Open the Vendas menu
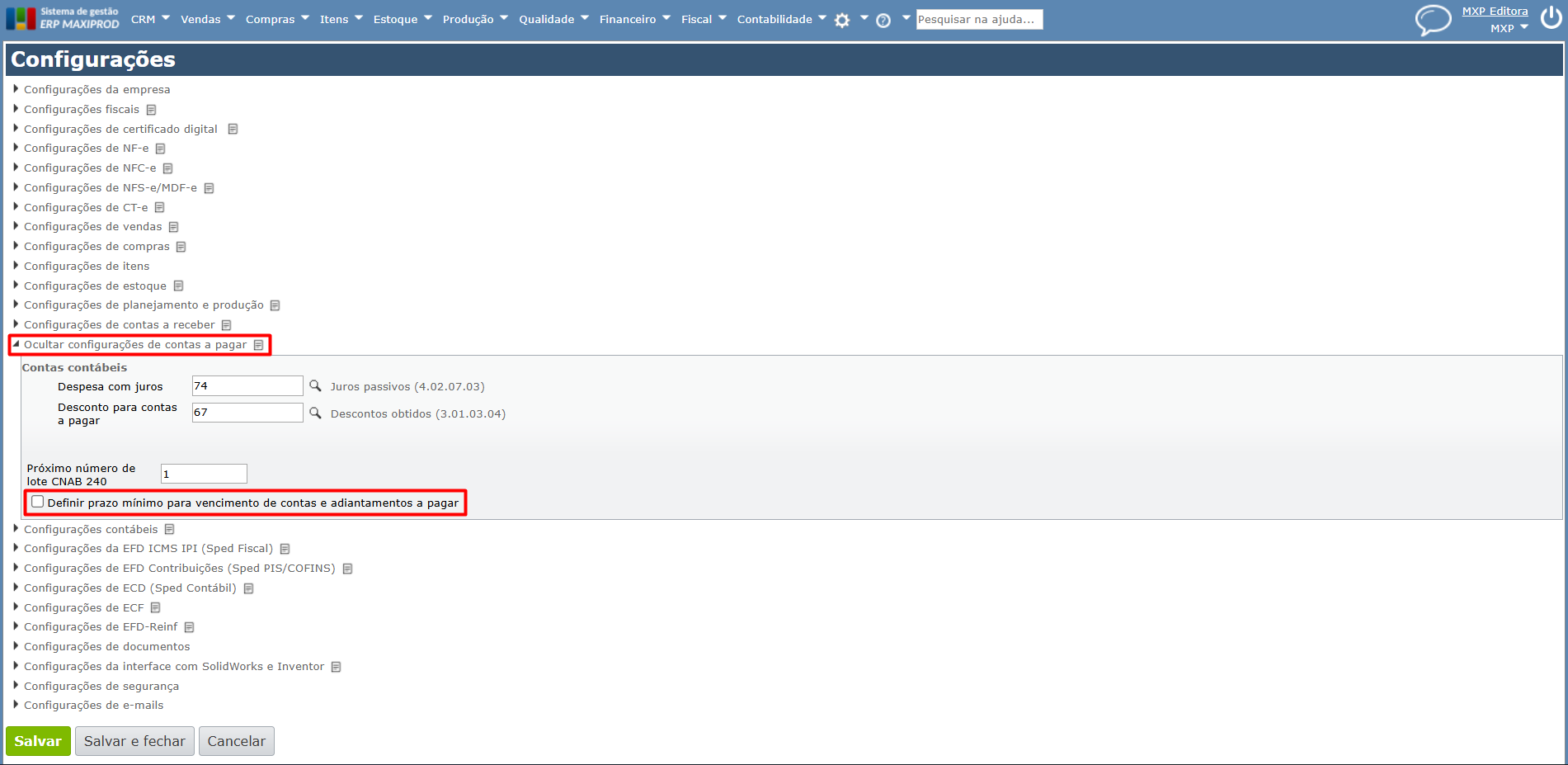Image resolution: width=1568 pixels, height=765 pixels. point(208,19)
